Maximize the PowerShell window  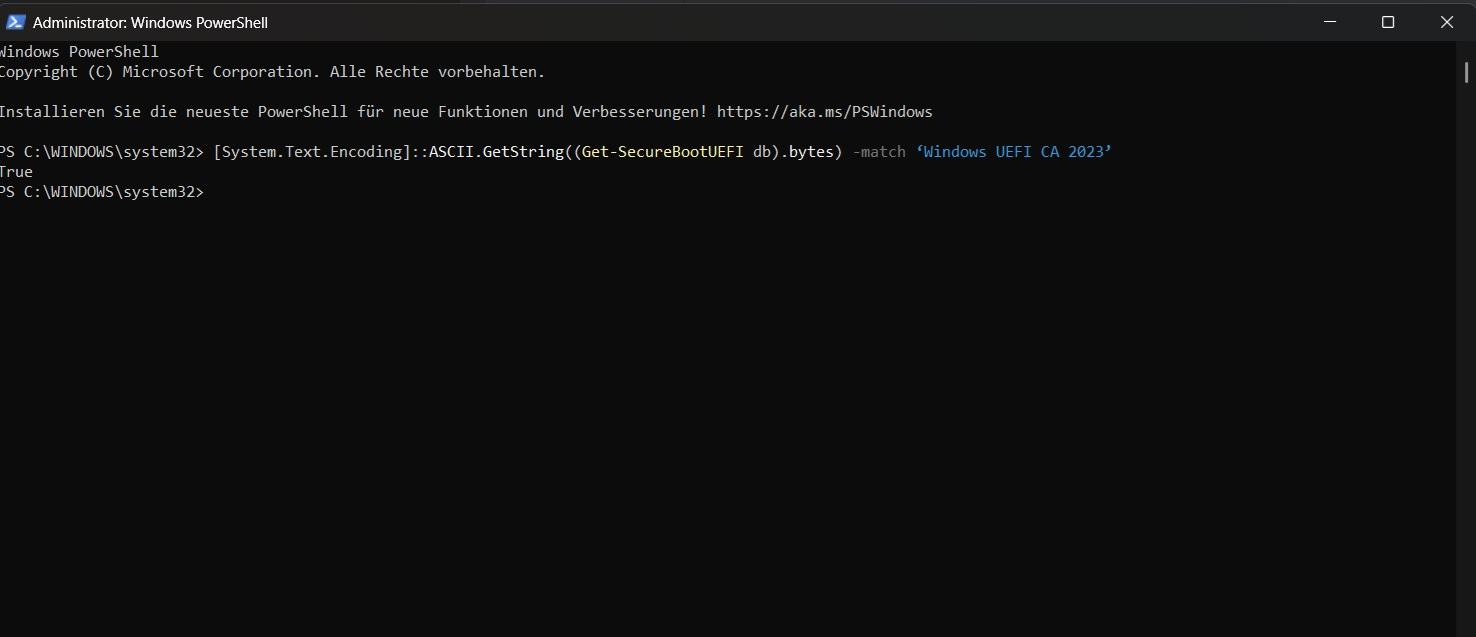(1388, 22)
